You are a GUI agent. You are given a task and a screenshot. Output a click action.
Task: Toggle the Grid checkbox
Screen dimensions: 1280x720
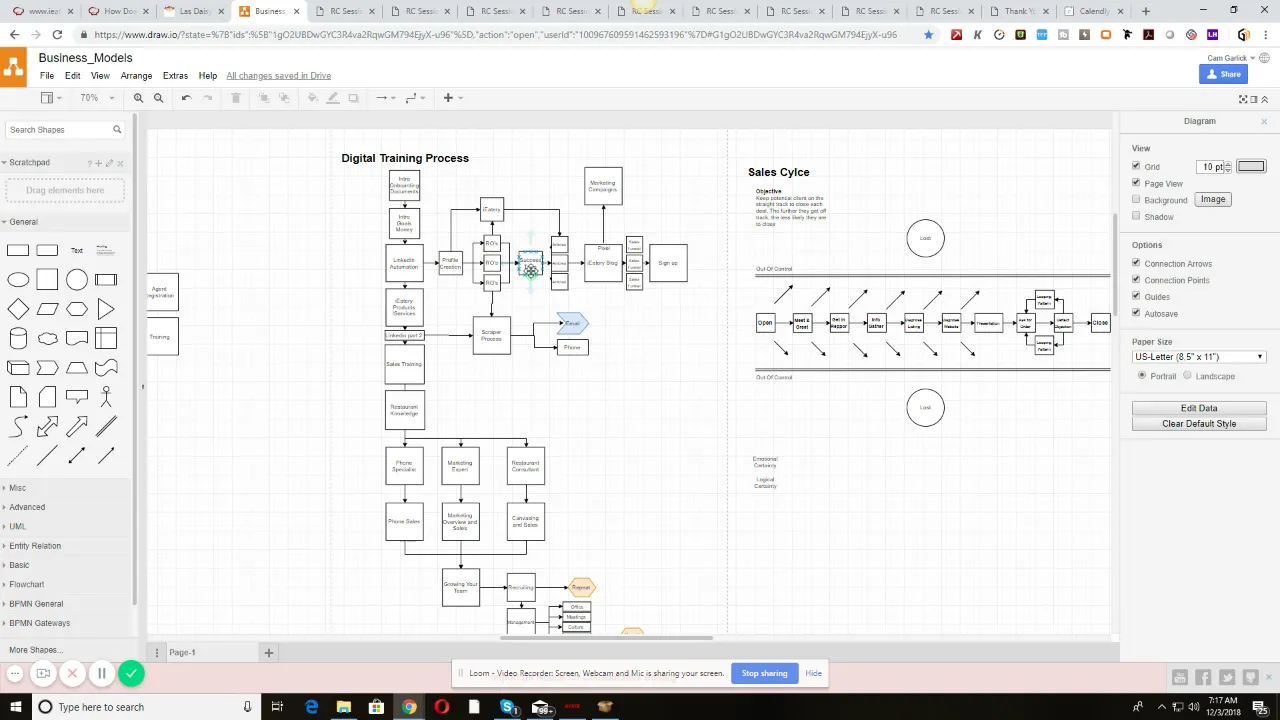coord(1136,166)
